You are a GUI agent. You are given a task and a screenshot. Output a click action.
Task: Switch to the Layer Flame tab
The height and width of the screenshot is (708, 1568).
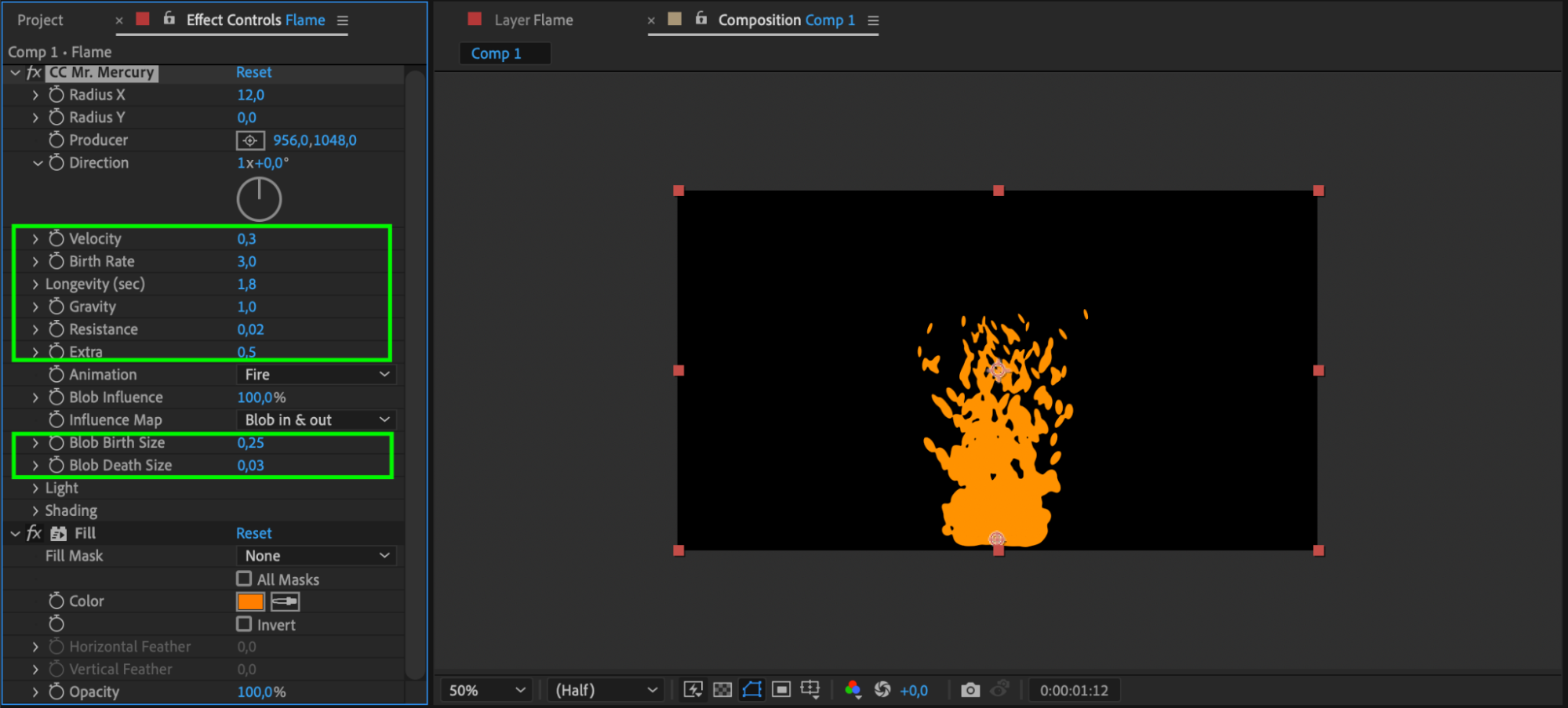pos(533,20)
